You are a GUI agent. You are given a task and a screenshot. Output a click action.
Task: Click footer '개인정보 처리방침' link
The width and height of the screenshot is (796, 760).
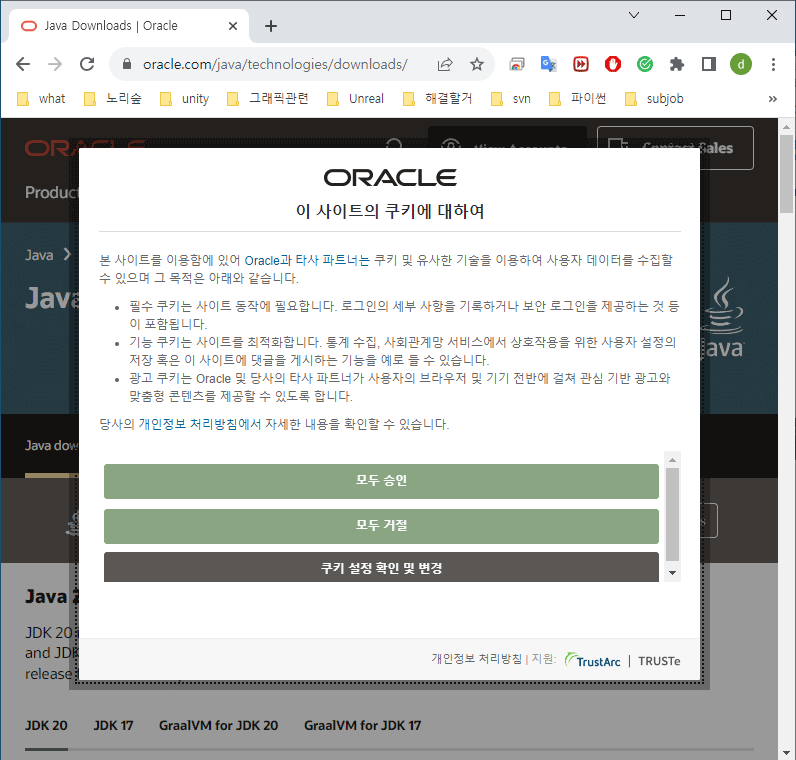(x=477, y=658)
